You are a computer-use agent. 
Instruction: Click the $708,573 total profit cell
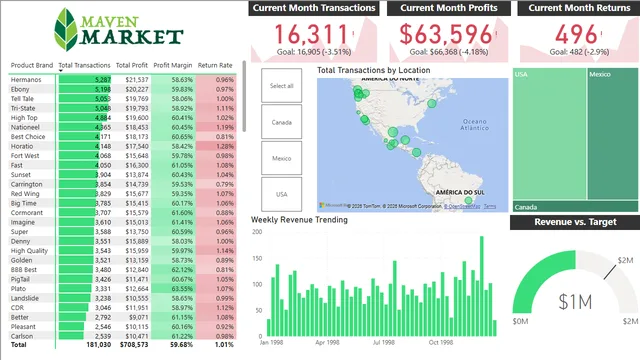134,344
